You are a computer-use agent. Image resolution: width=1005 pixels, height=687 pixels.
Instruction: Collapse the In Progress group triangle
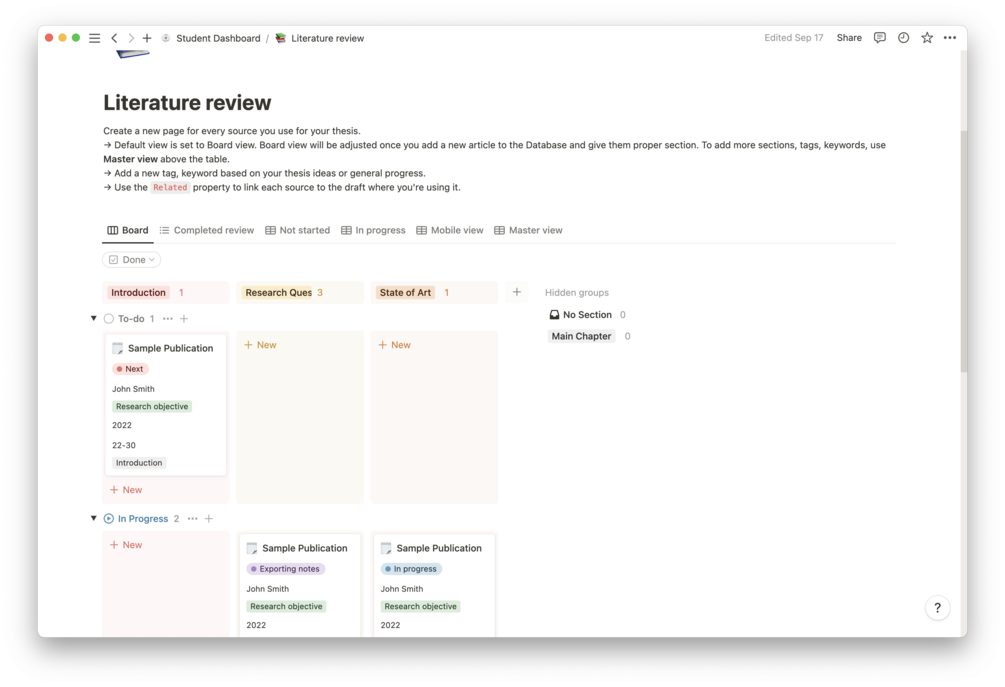94,518
